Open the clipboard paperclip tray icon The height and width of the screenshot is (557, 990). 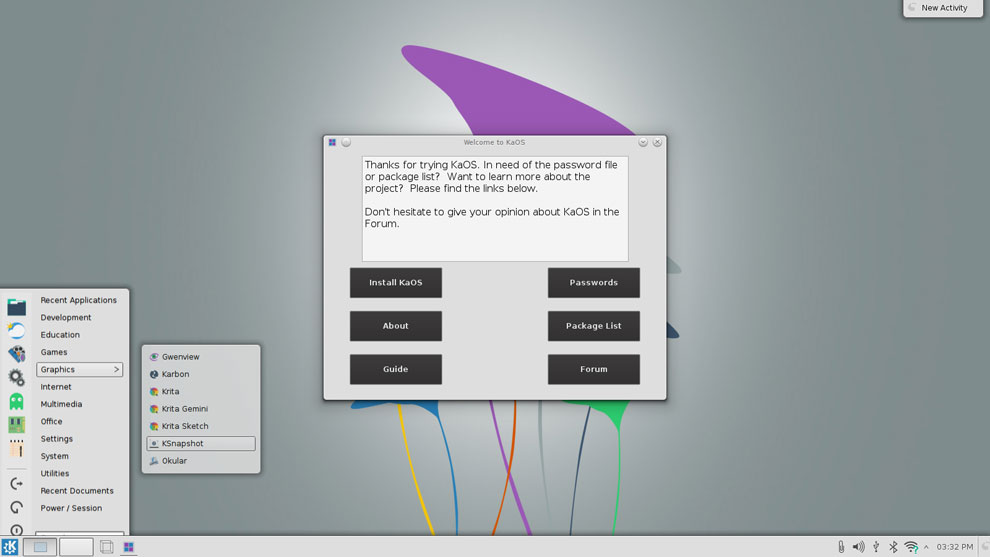point(841,547)
